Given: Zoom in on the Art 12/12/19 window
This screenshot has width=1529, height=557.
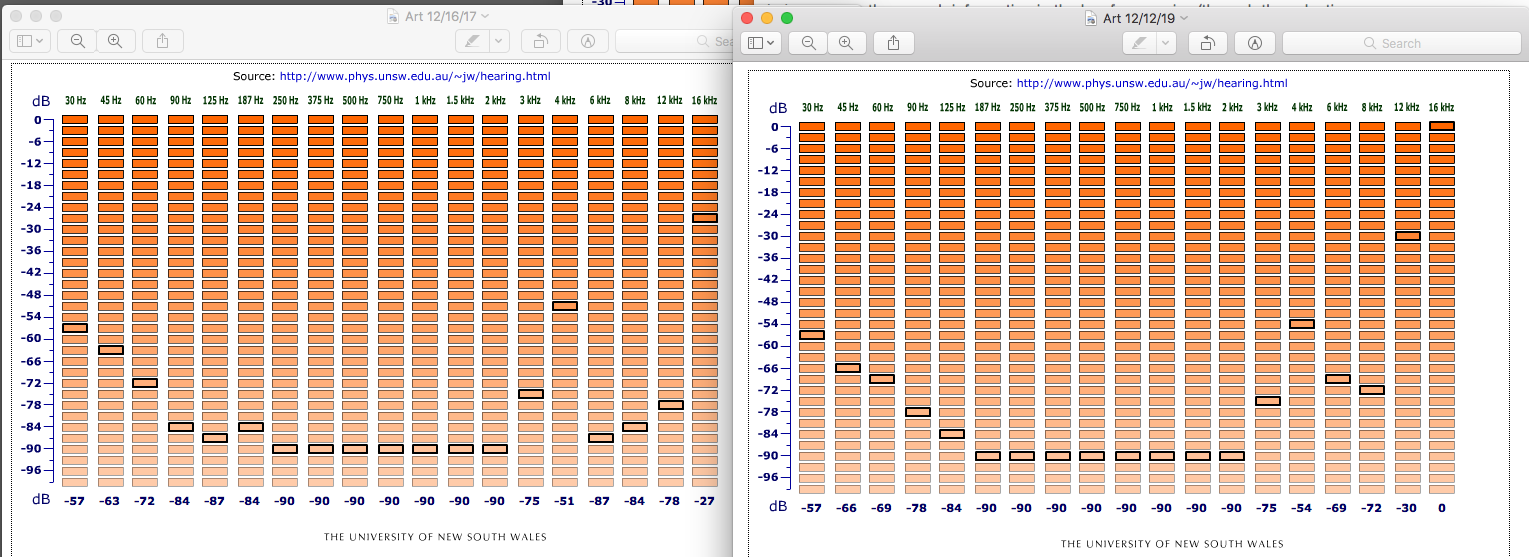Looking at the screenshot, I should (846, 43).
